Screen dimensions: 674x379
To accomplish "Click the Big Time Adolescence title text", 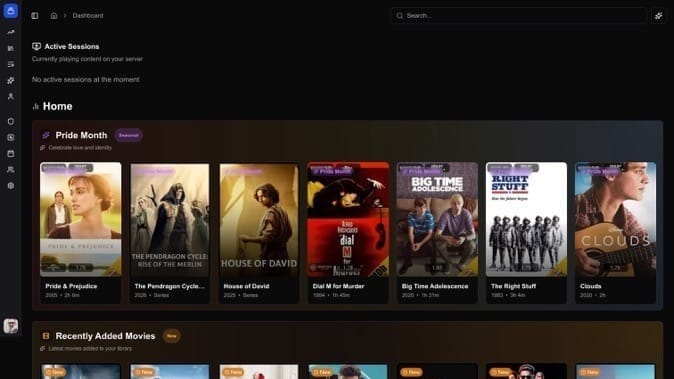I will [435, 286].
